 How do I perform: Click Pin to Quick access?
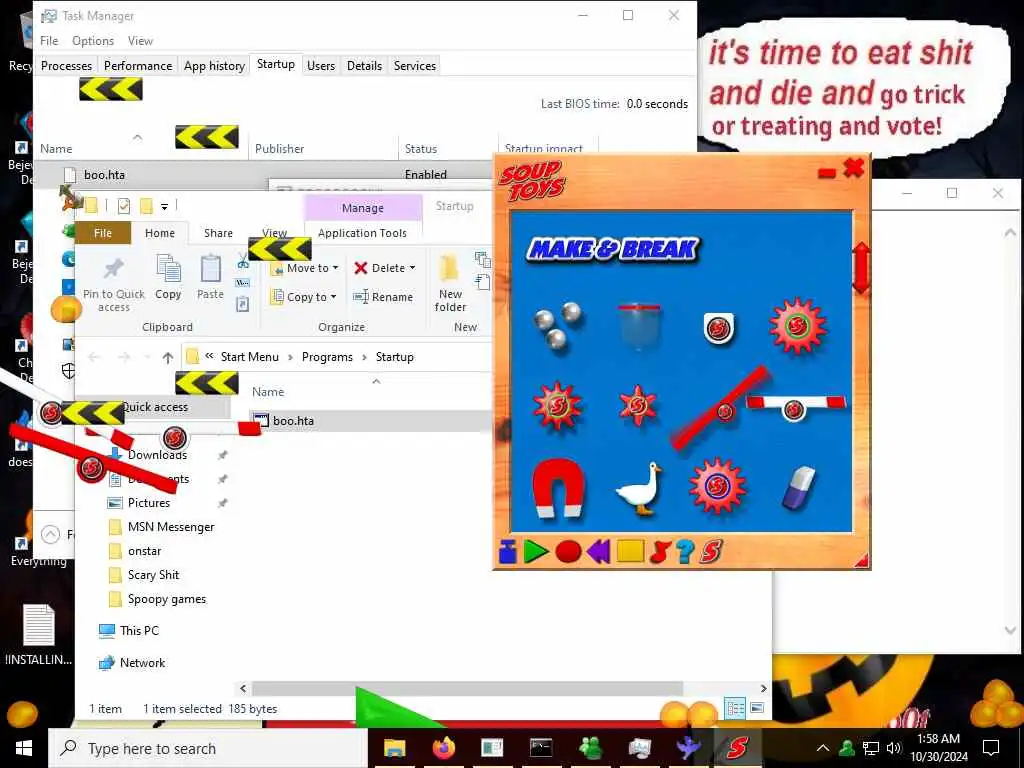tap(114, 284)
